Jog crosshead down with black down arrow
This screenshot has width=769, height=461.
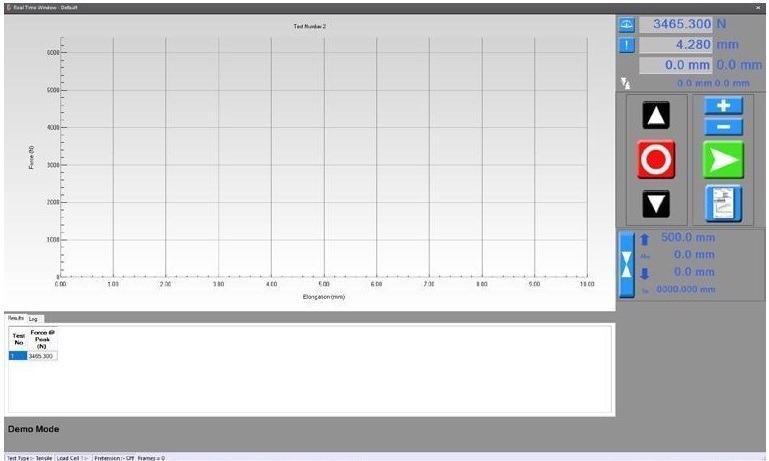(656, 204)
